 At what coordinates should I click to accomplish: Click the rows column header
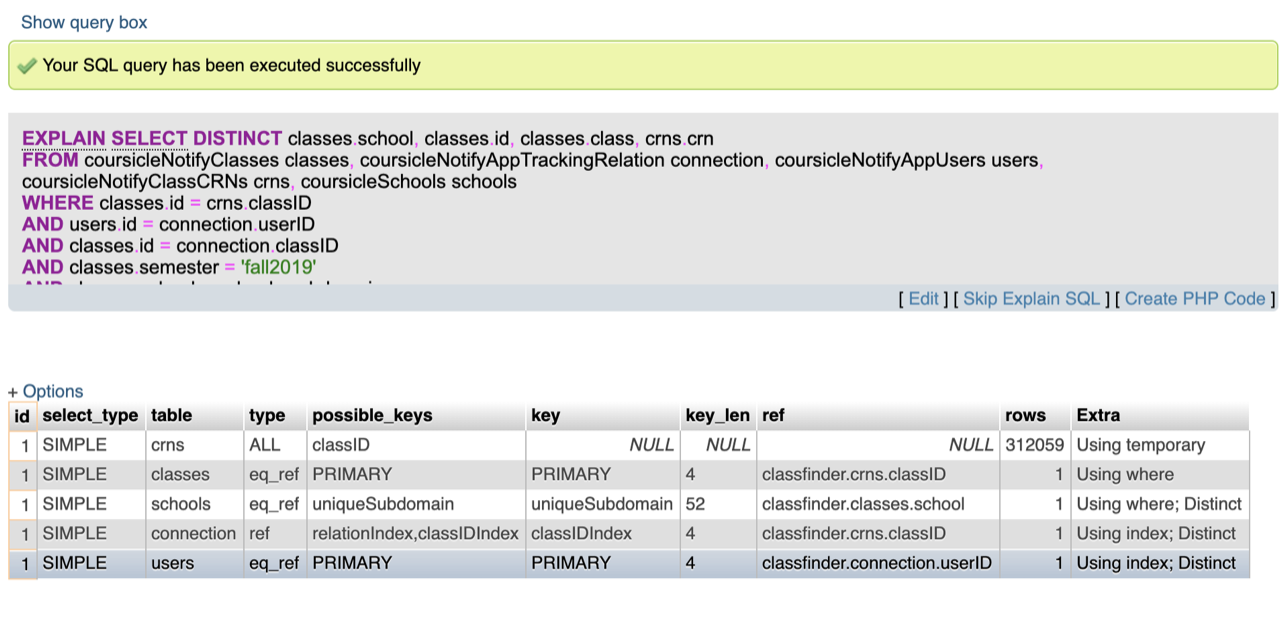pos(1026,415)
